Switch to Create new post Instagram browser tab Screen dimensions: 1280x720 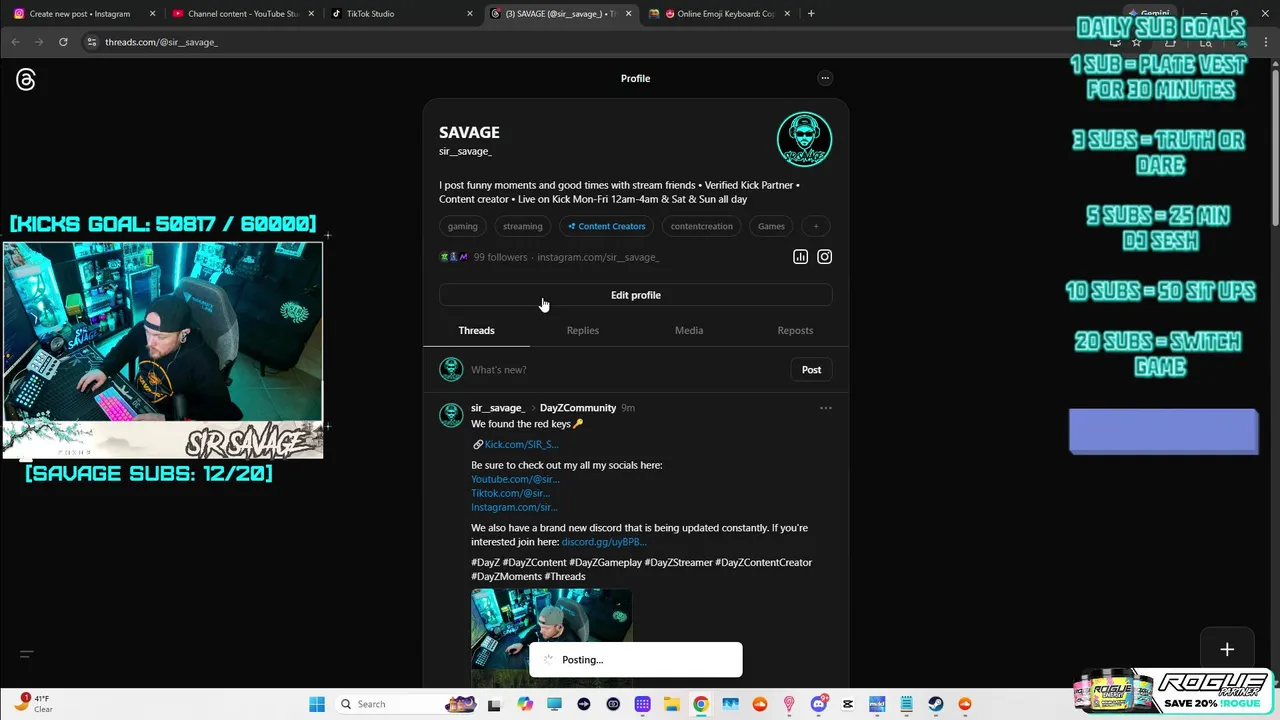(x=80, y=14)
